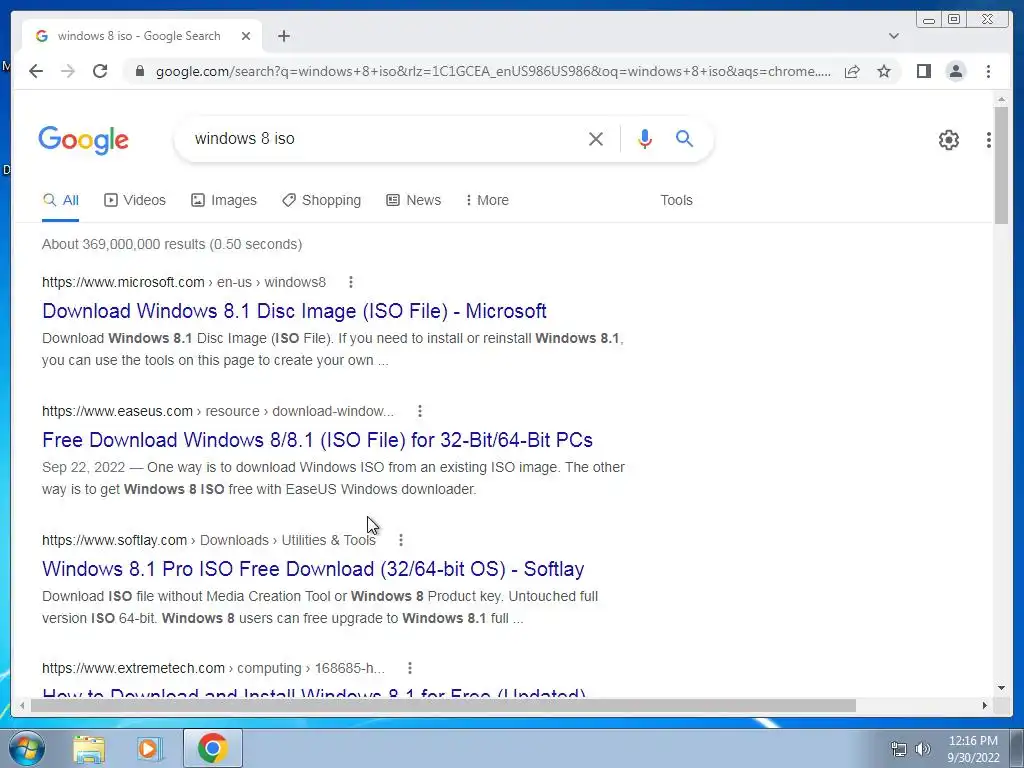Image resolution: width=1024 pixels, height=768 pixels.
Task: Click the taskbar clock showing 12:16 PM
Action: coord(973,749)
